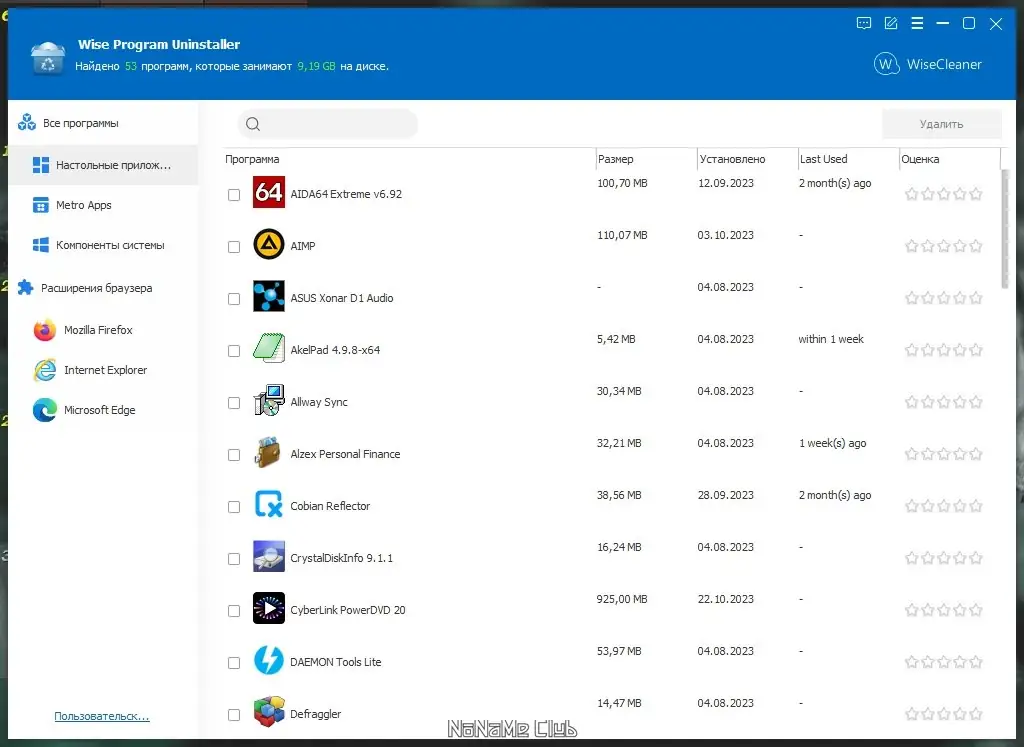
Task: Enable the CrystalDiskInfo 9.1.1 checkbox
Action: click(234, 559)
